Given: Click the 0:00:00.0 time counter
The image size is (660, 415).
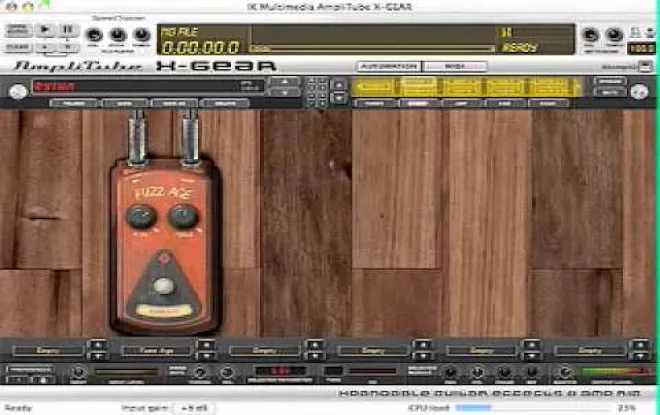Looking at the screenshot, I should click(201, 48).
